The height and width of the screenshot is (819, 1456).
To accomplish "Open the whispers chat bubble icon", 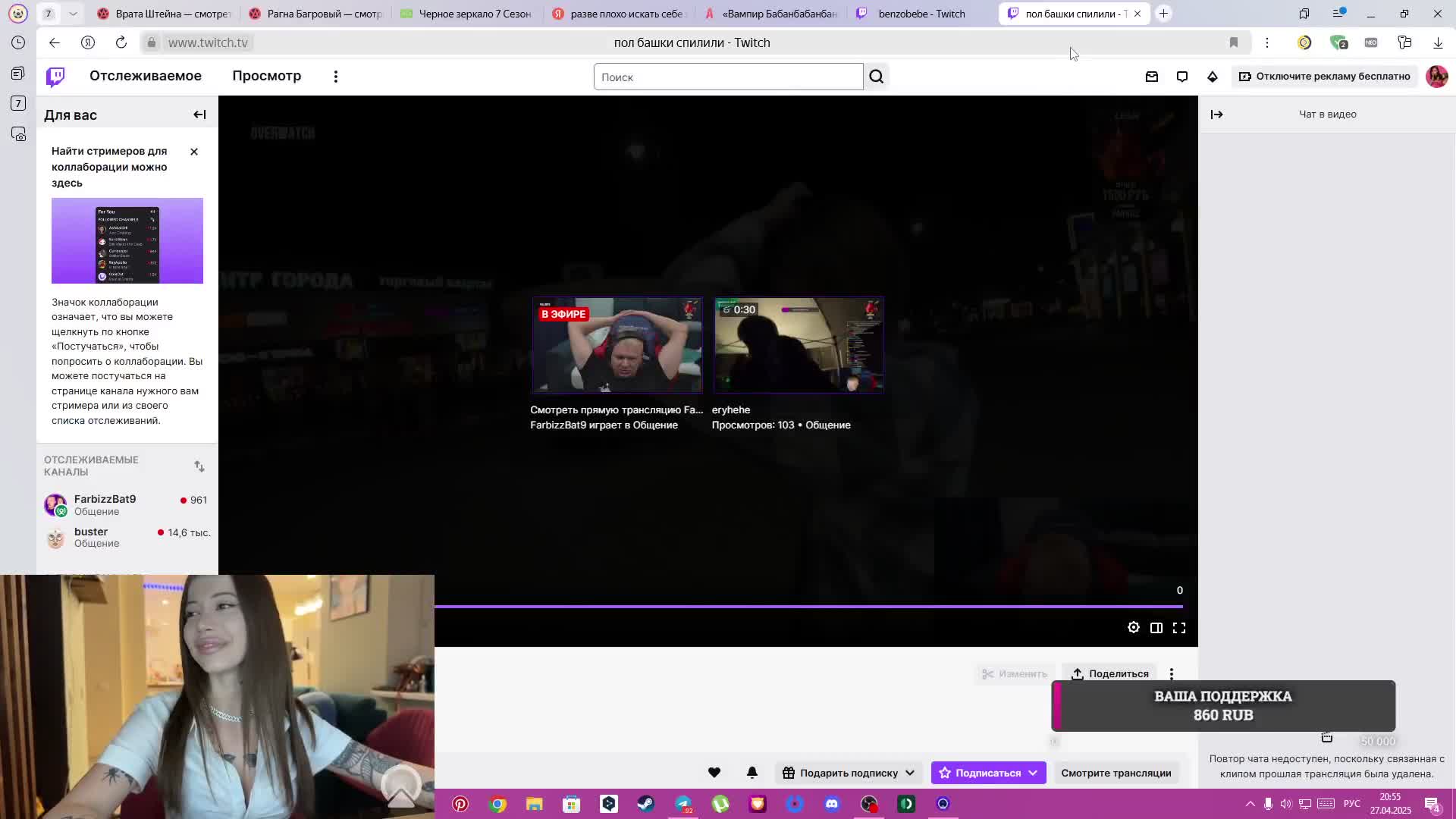I will coord(1182,77).
